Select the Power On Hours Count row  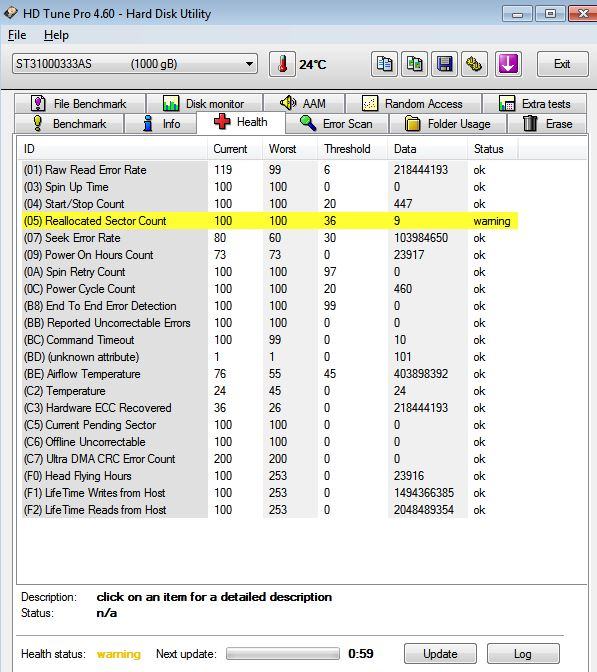(x=270, y=255)
